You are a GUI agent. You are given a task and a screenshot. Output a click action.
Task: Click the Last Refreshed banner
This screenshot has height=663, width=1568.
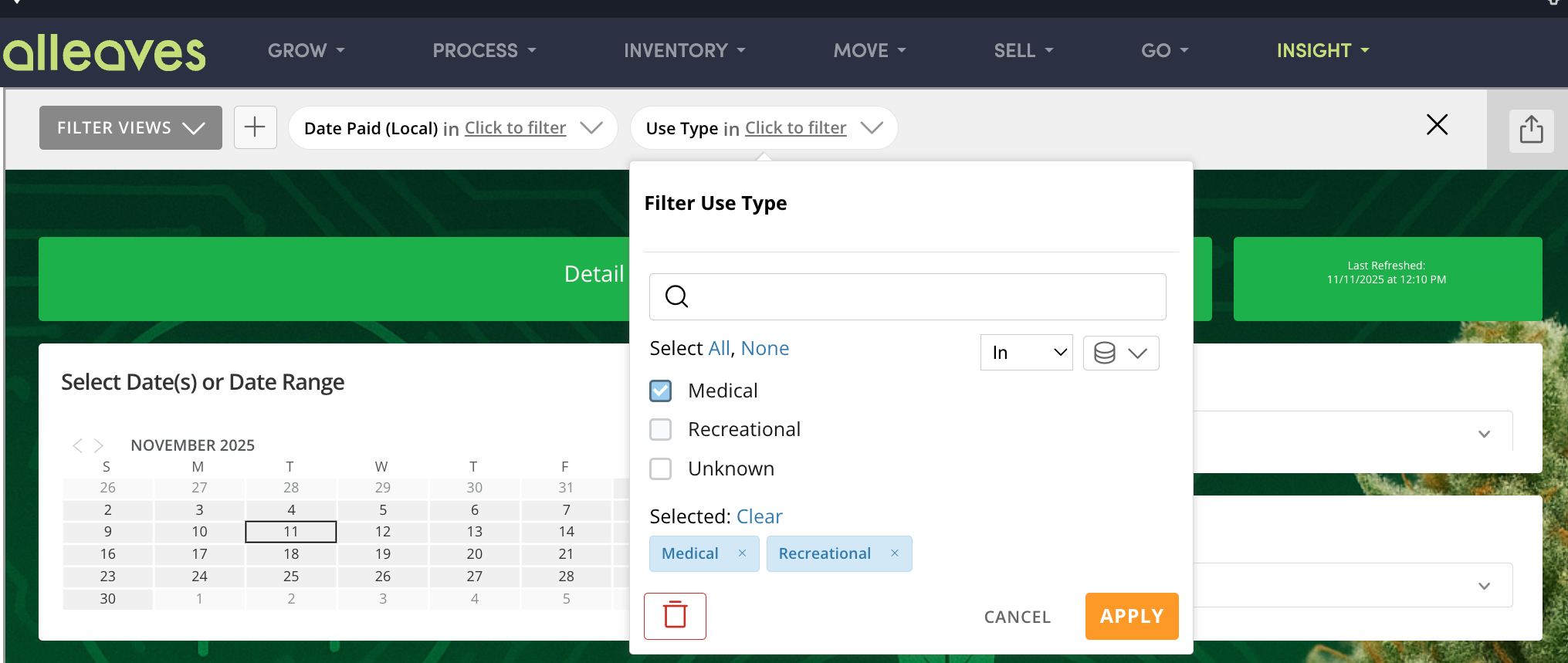click(1387, 279)
